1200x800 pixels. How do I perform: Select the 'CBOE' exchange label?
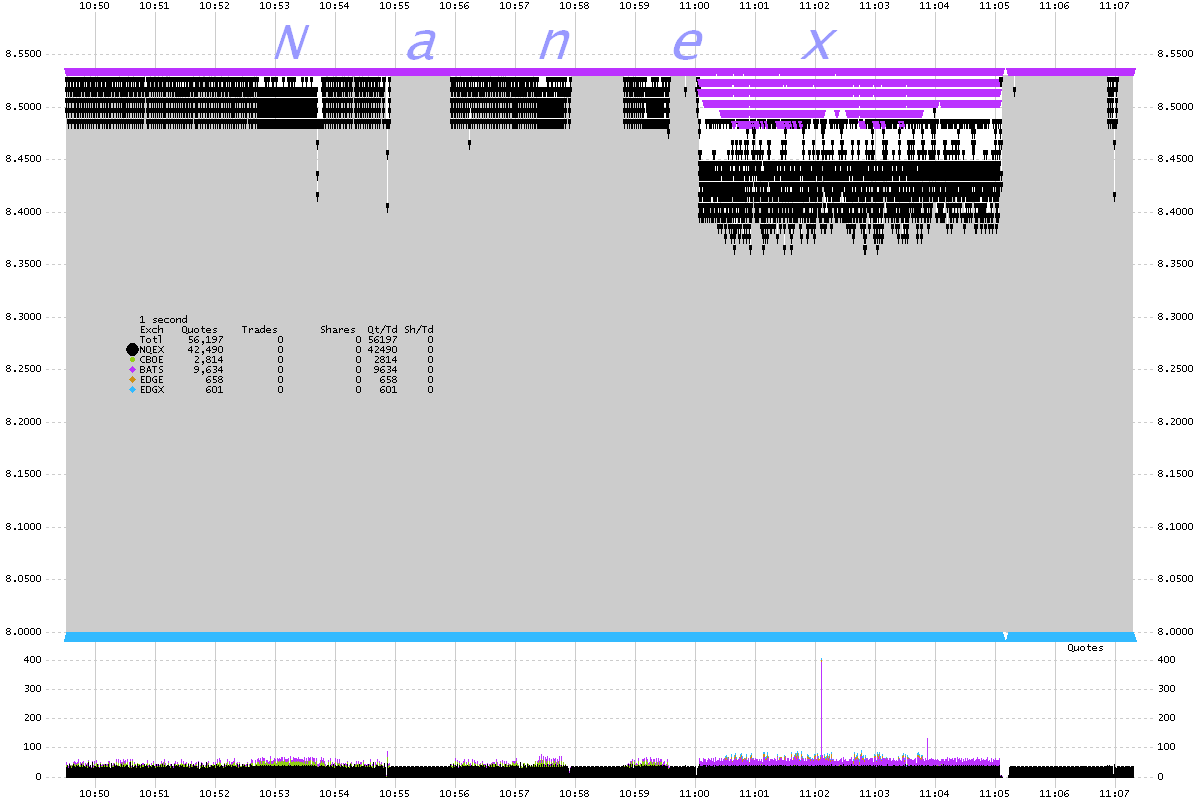(151, 360)
